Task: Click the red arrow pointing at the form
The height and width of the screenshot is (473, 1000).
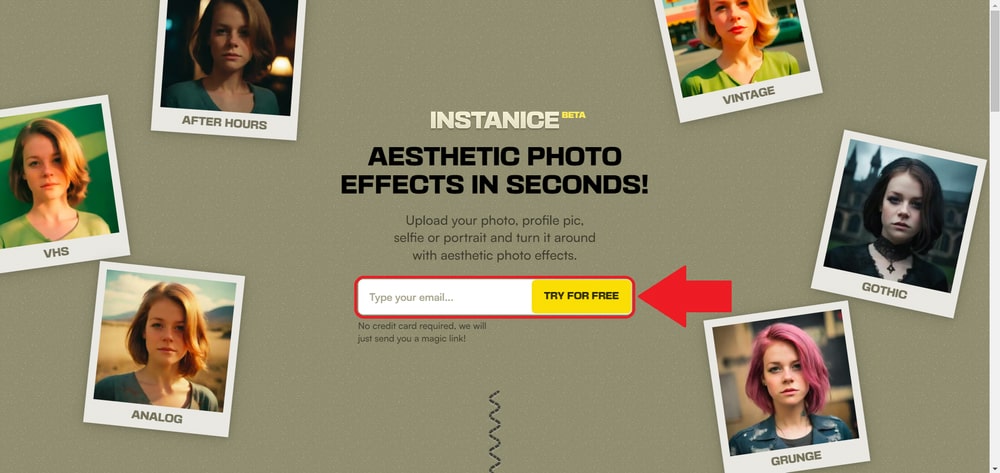Action: click(x=685, y=296)
